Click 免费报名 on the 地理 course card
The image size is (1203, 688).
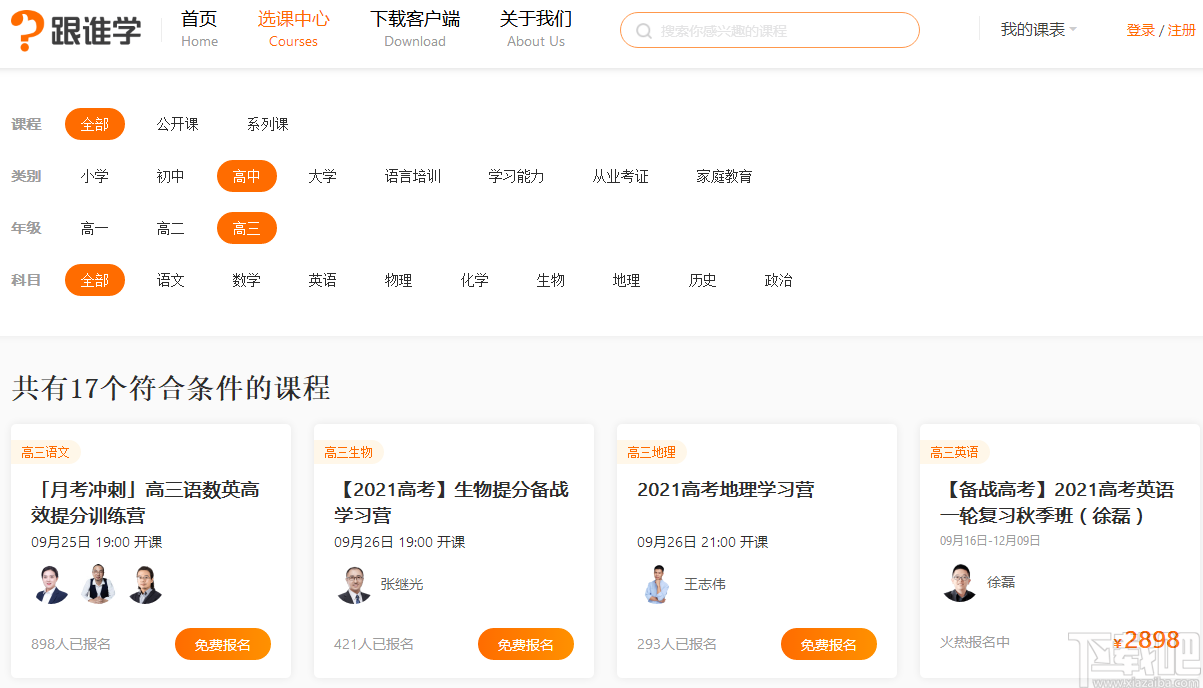coord(829,644)
